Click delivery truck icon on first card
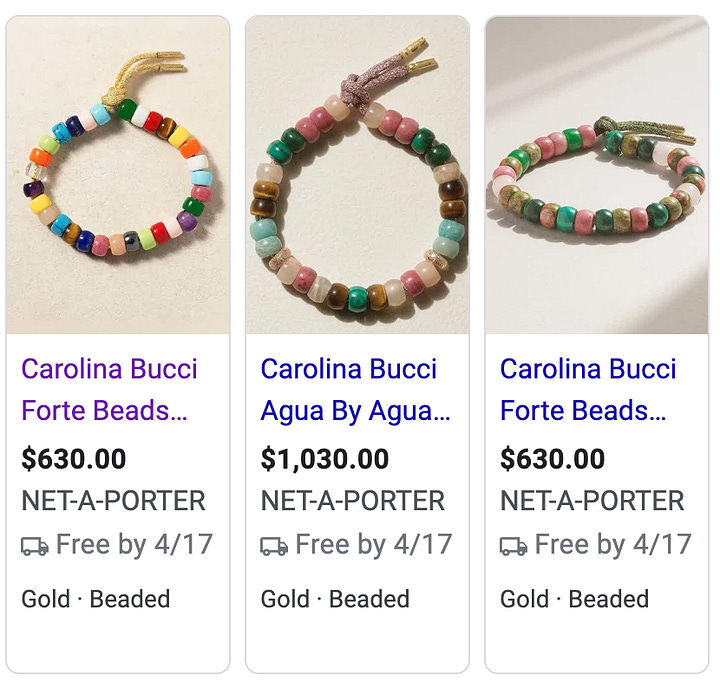Screen dimensions: 720x684 [x=35, y=546]
